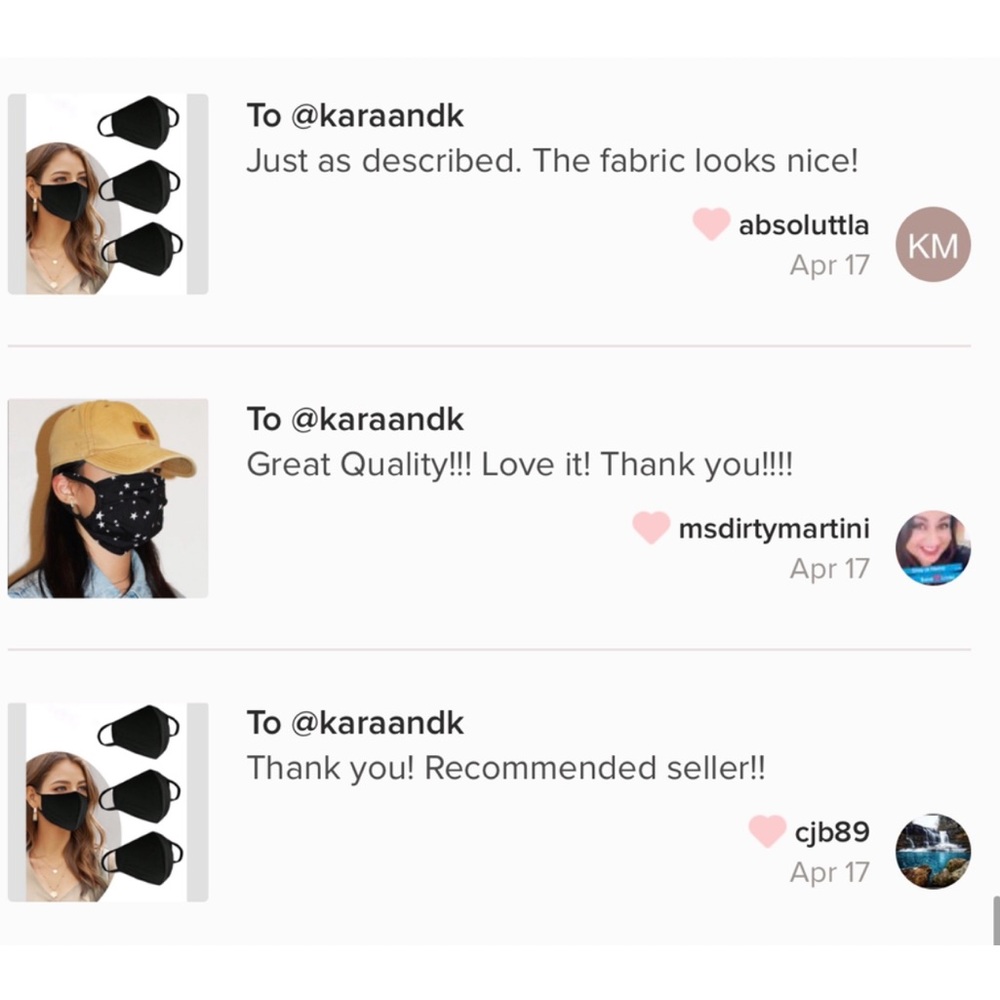Go to the cjb89 user profile

(832, 832)
